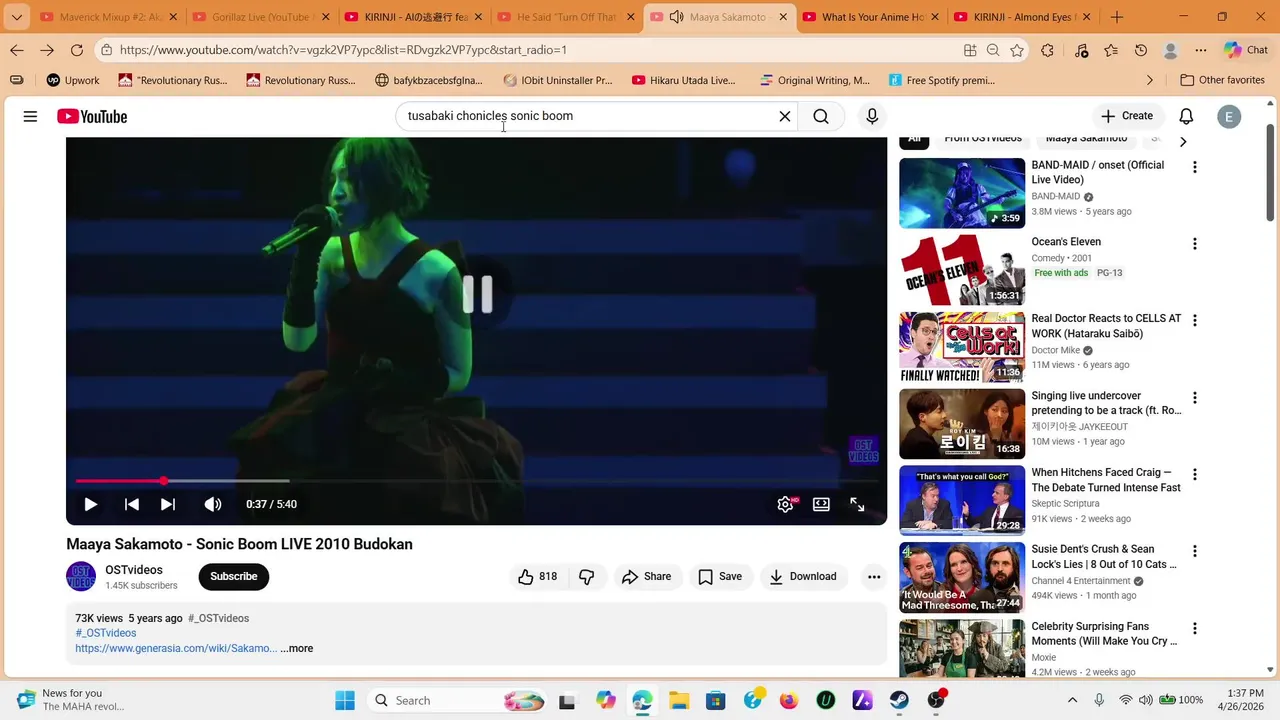The image size is (1280, 720).
Task: Open options for the BAND-MAID video
Action: point(1194,167)
